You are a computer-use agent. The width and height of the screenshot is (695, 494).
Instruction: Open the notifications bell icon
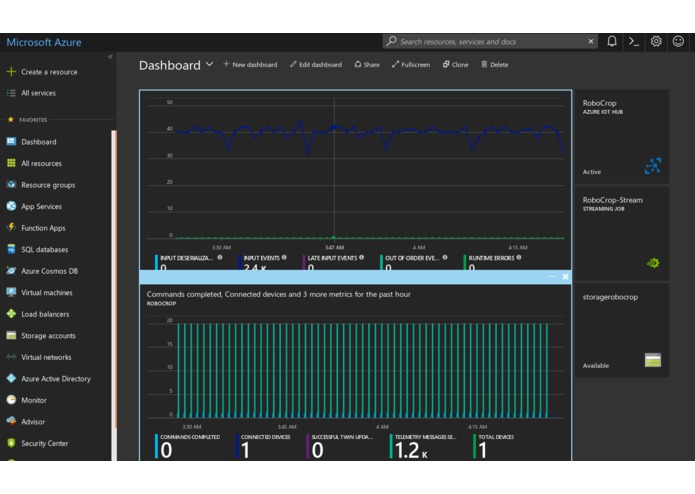(x=612, y=42)
